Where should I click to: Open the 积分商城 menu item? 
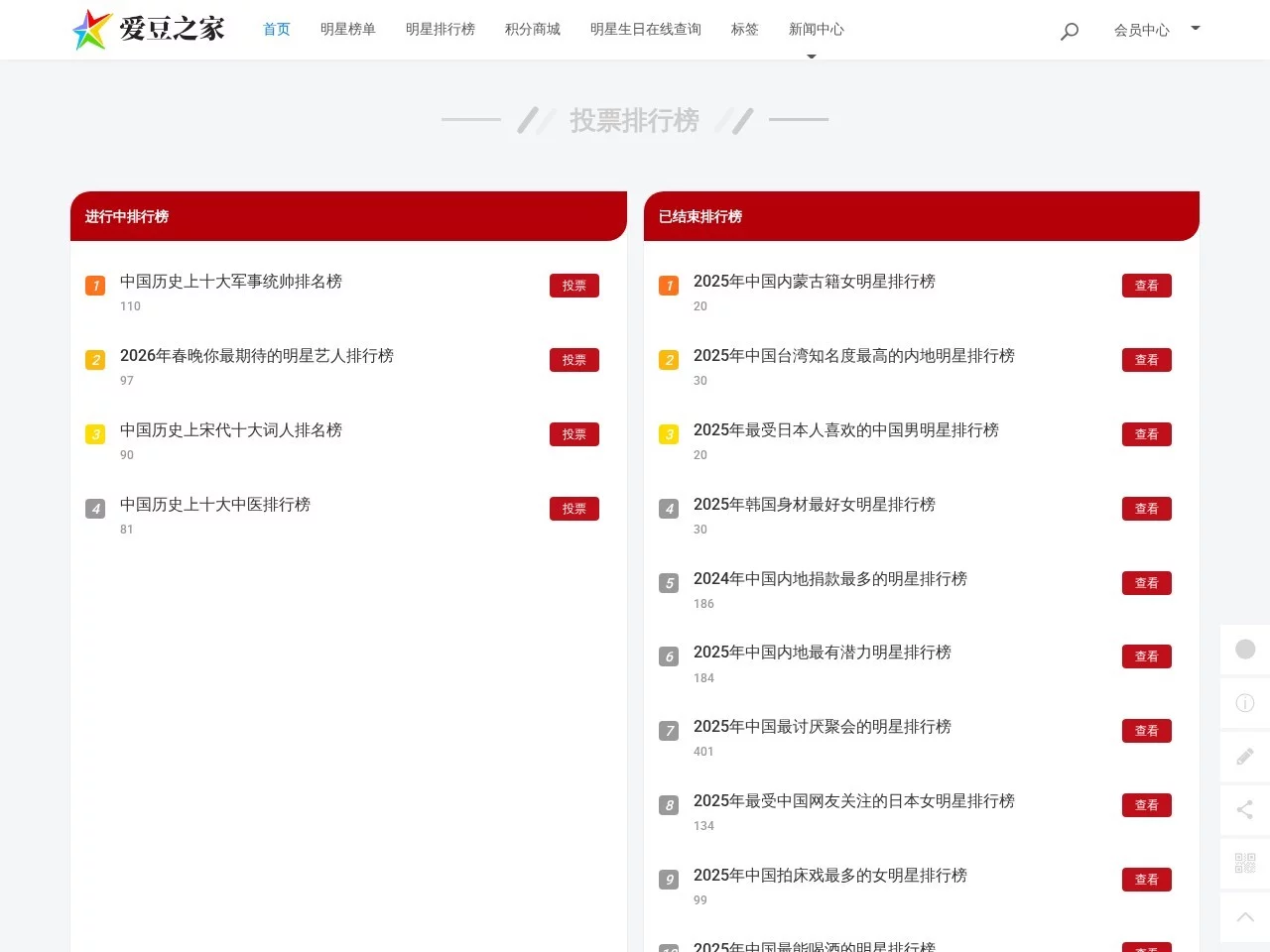coord(532,30)
